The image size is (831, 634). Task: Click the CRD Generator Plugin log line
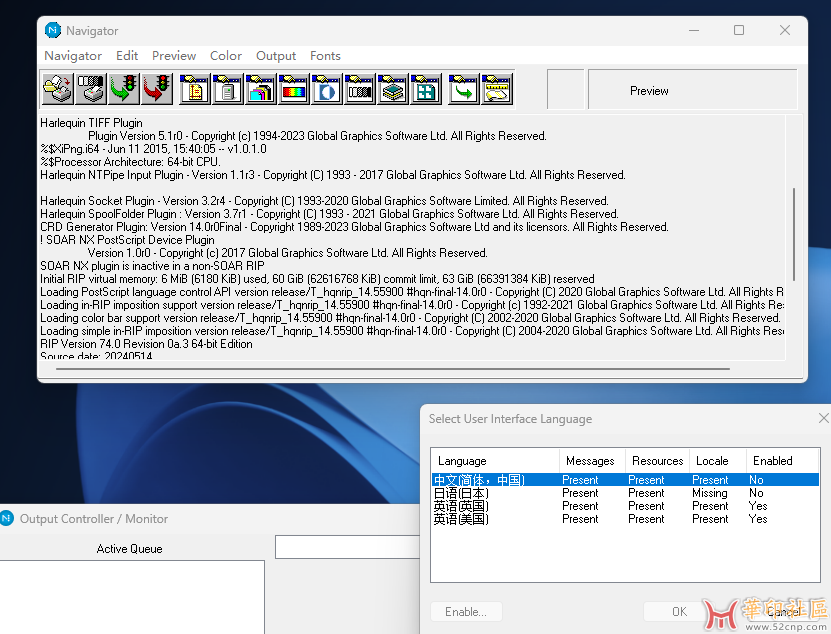[x=354, y=227]
